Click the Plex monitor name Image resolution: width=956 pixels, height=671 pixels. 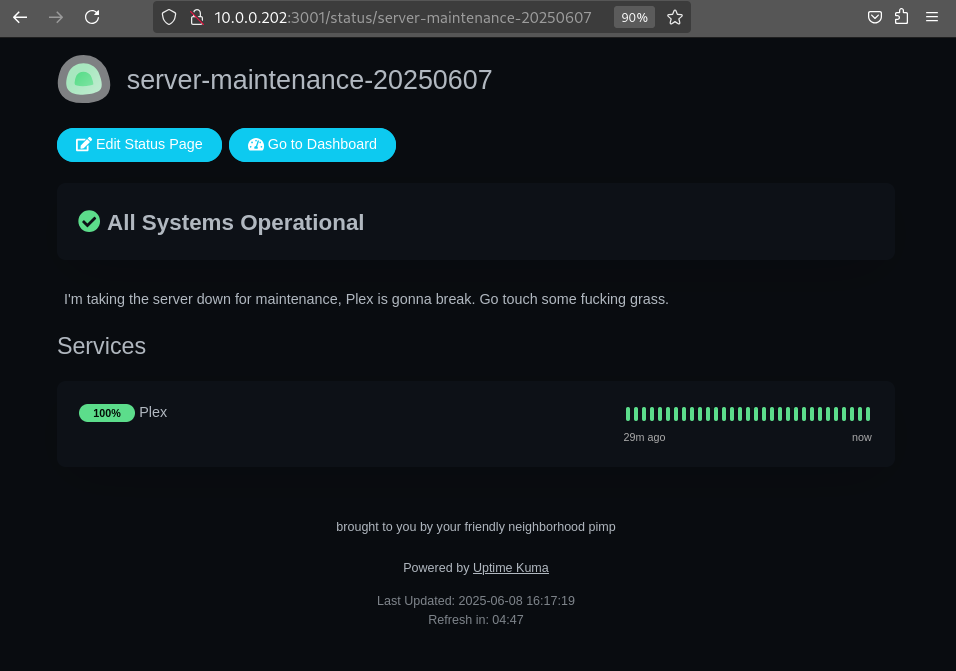[x=153, y=413]
